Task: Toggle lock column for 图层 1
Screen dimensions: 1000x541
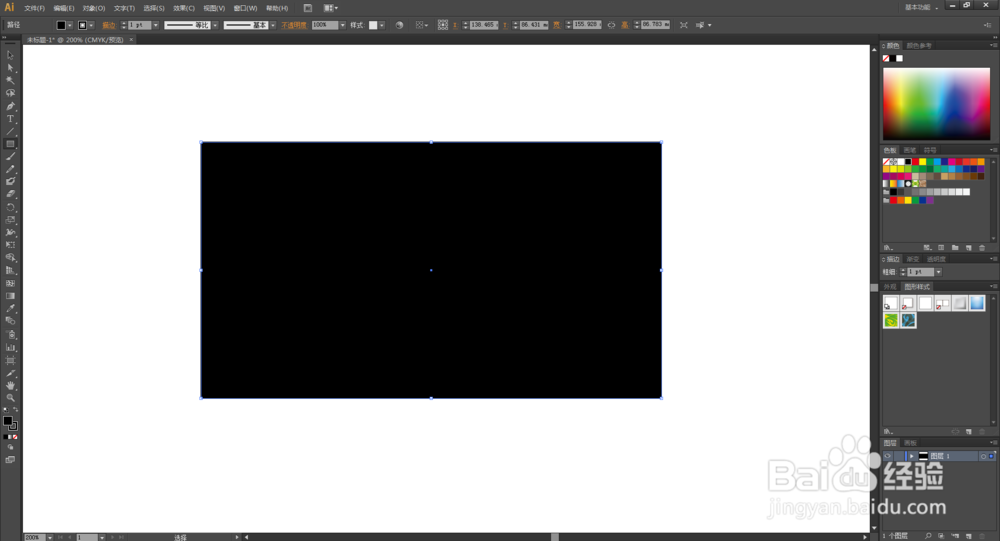Action: click(899, 456)
